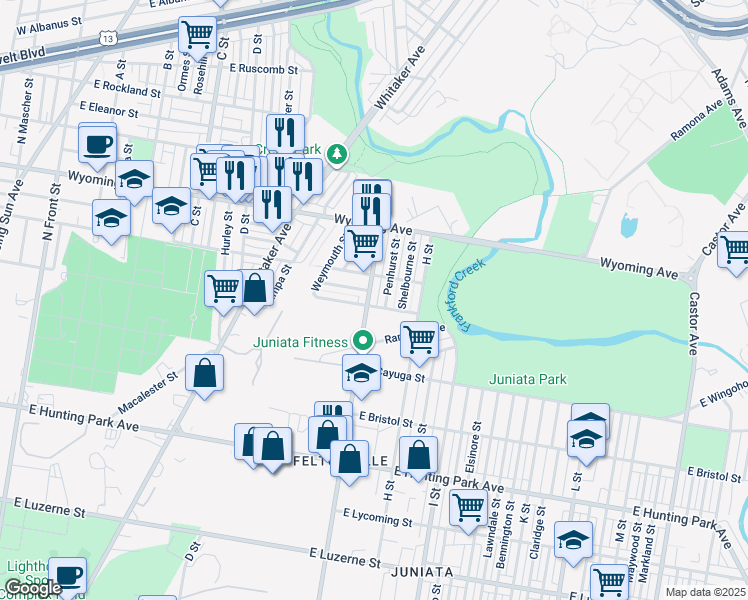Viewport: 748px width, 600px height.
Task: Click the Juniata Park label
Action: (x=528, y=380)
